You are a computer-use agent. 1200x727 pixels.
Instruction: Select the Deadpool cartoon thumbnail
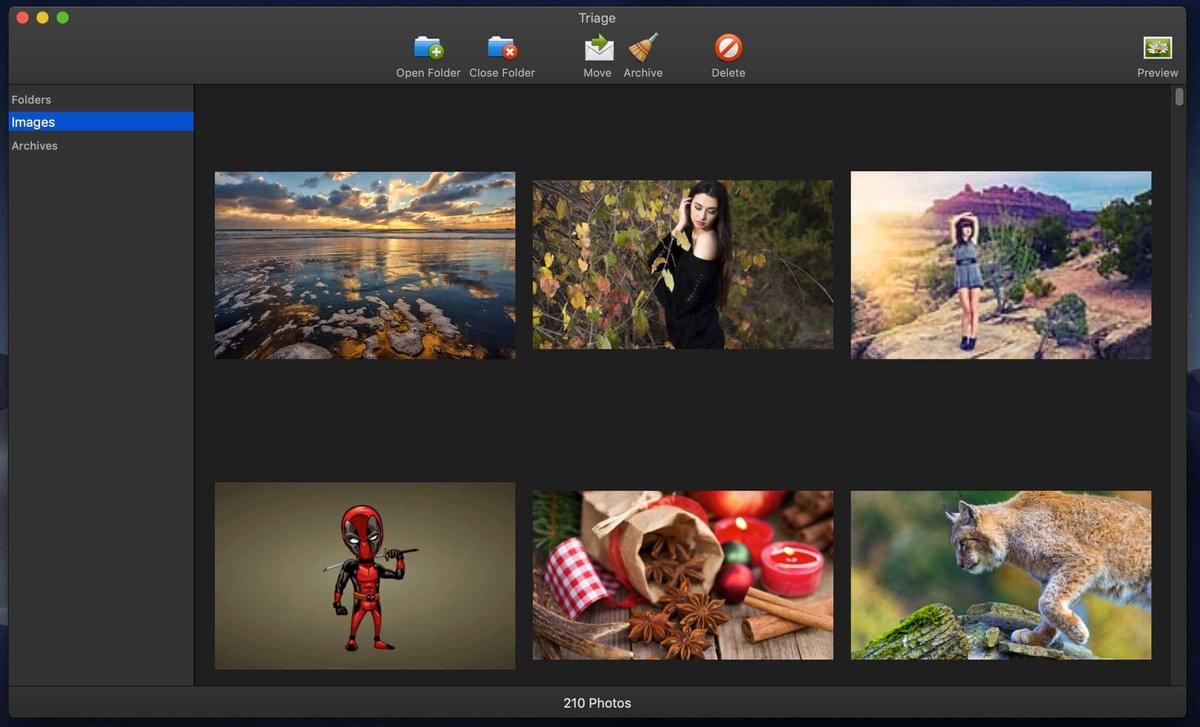[x=365, y=576]
